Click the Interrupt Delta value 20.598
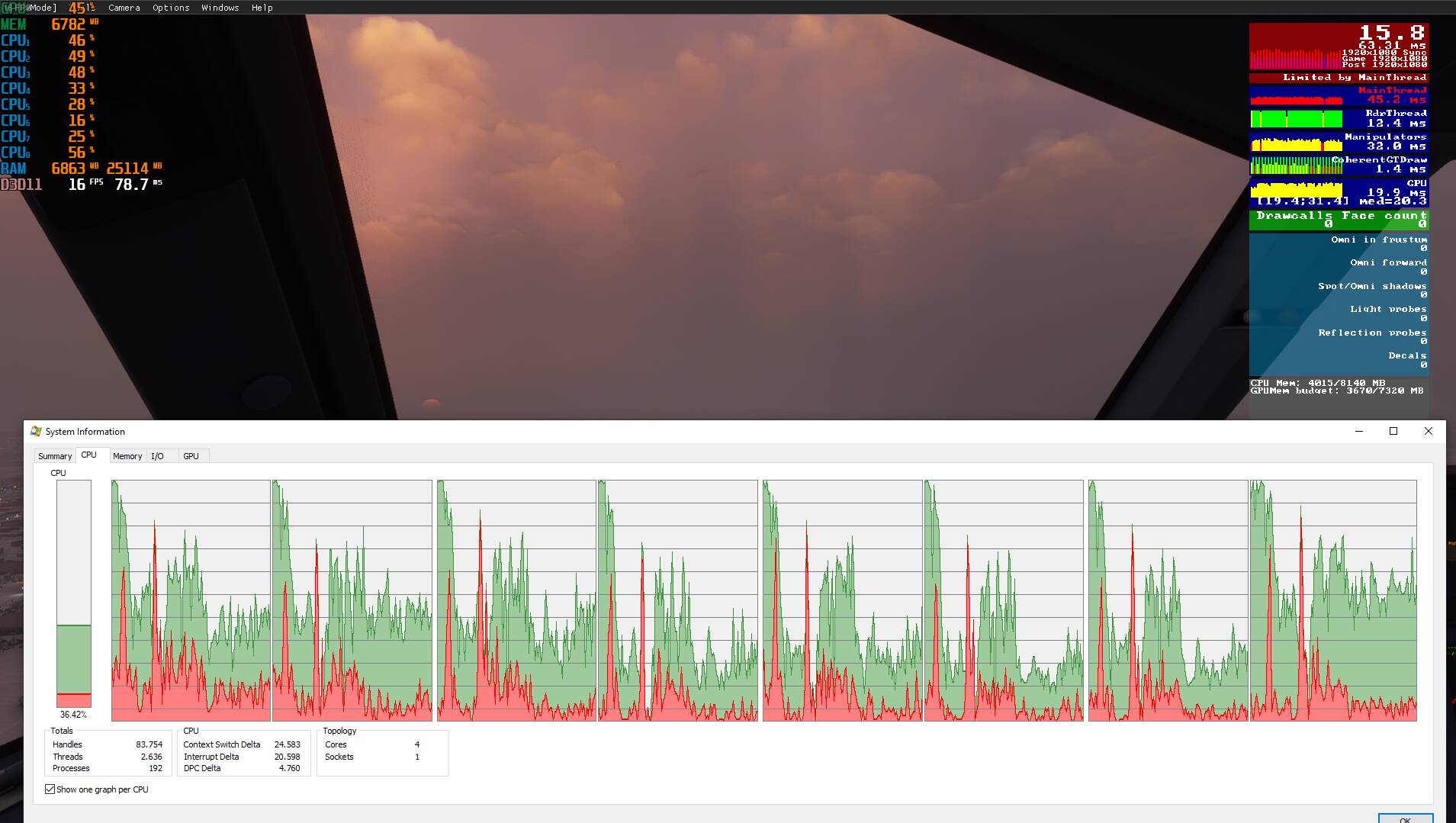 coord(288,757)
